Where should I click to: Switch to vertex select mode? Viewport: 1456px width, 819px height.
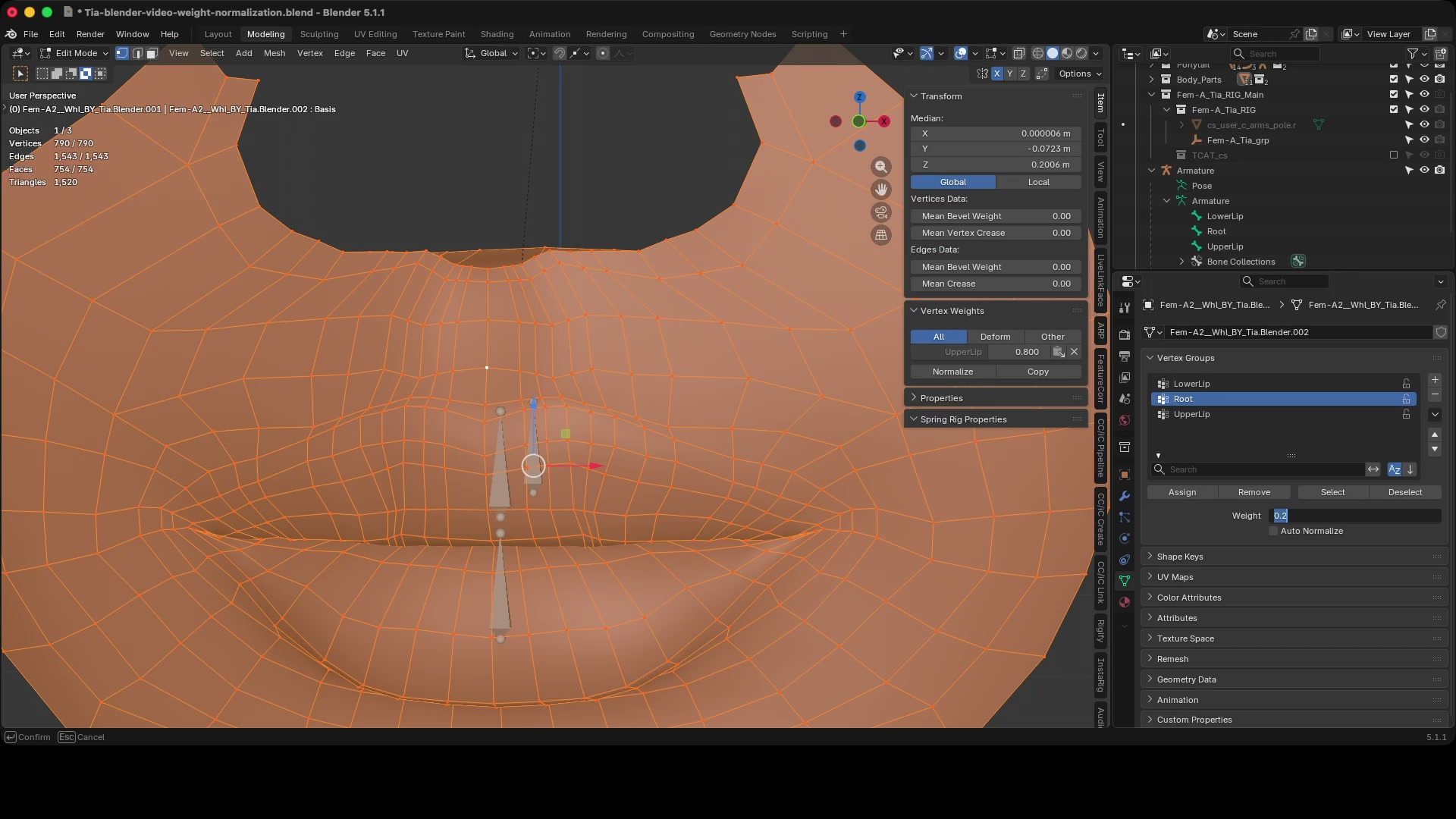122,53
